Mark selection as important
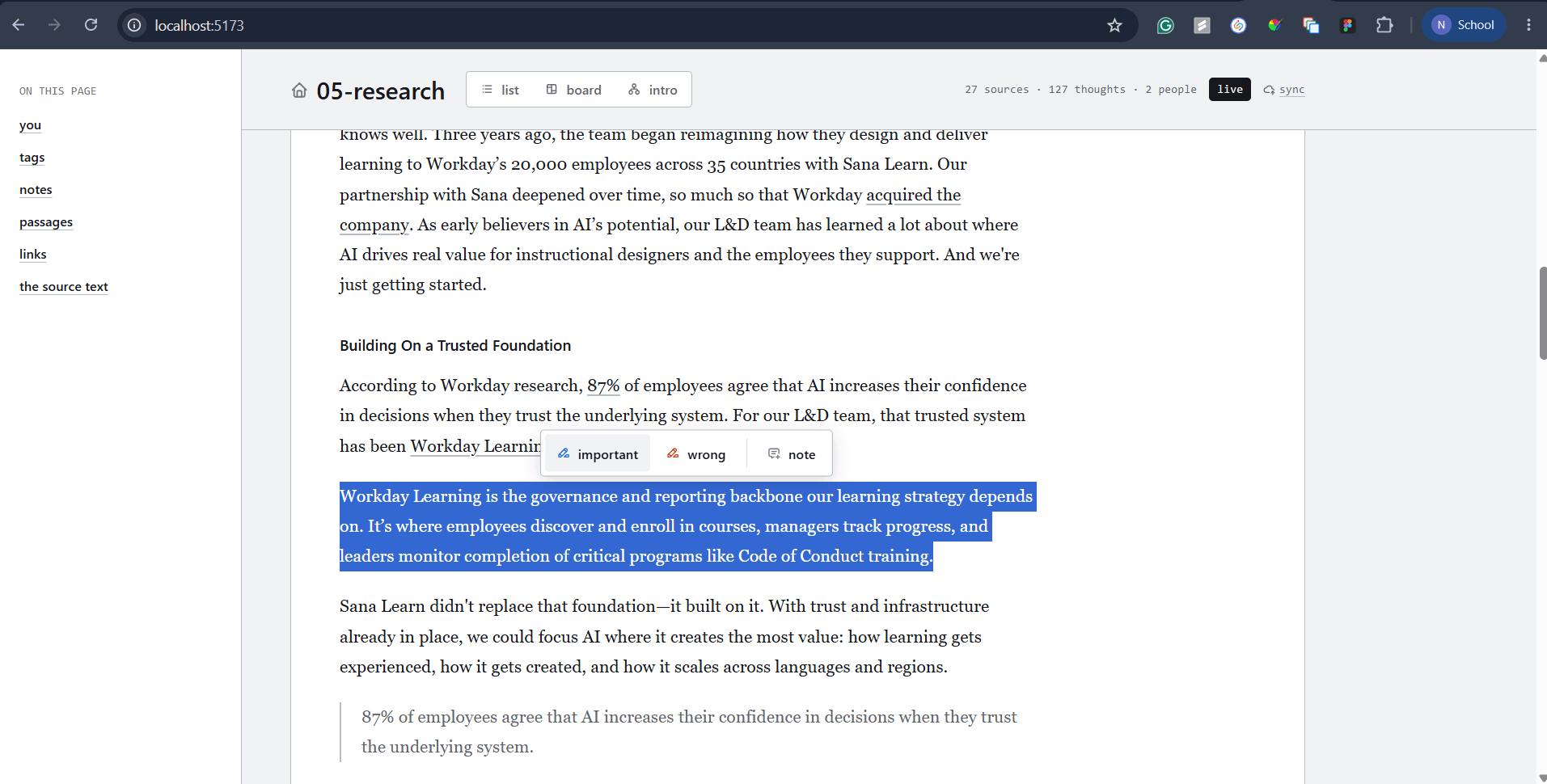Image resolution: width=1547 pixels, height=784 pixels. [x=598, y=454]
